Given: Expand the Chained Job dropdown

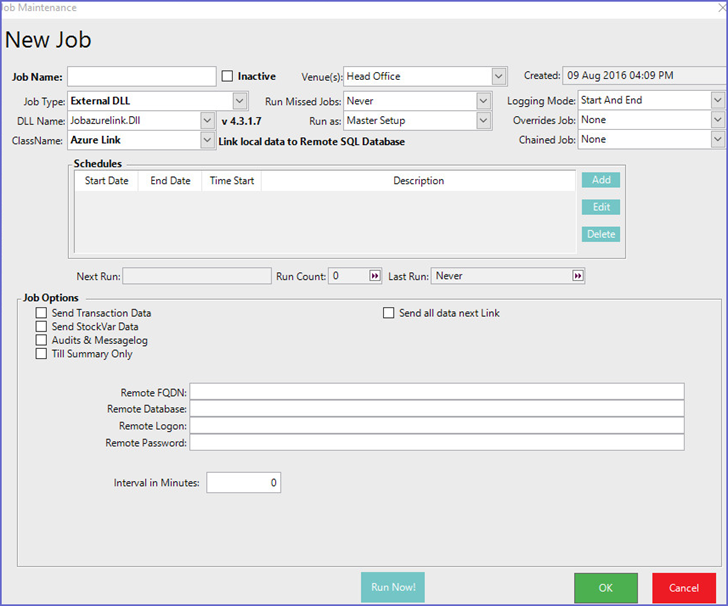Looking at the screenshot, I should click(718, 139).
